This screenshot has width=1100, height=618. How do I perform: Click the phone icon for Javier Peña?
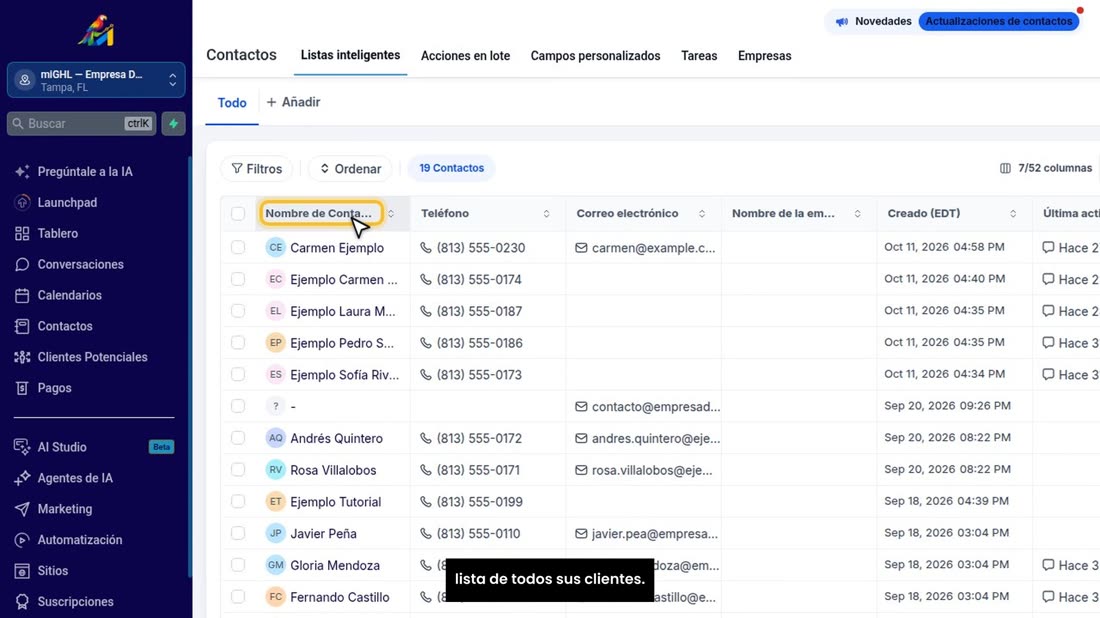coord(426,533)
